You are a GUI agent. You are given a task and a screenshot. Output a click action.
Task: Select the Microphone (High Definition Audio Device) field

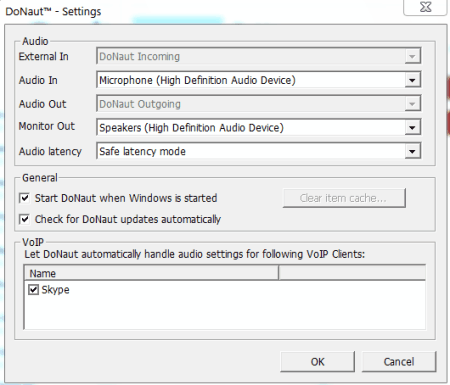(x=259, y=80)
